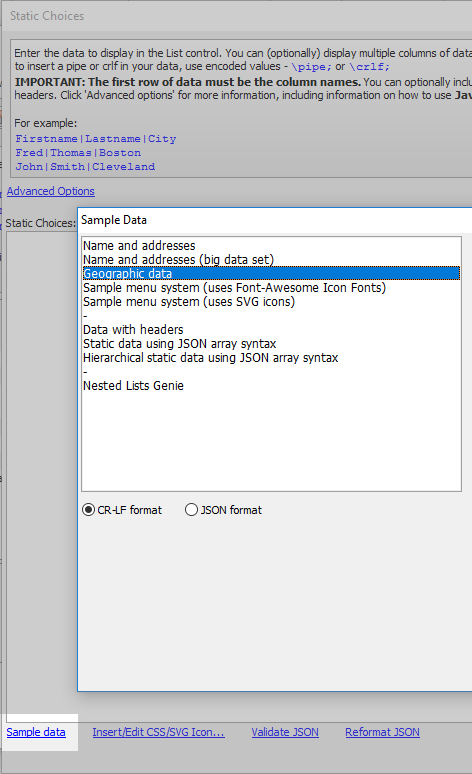Open the 'Nested Lists Genie' item
This screenshot has height=774, width=472.
pos(271,386)
